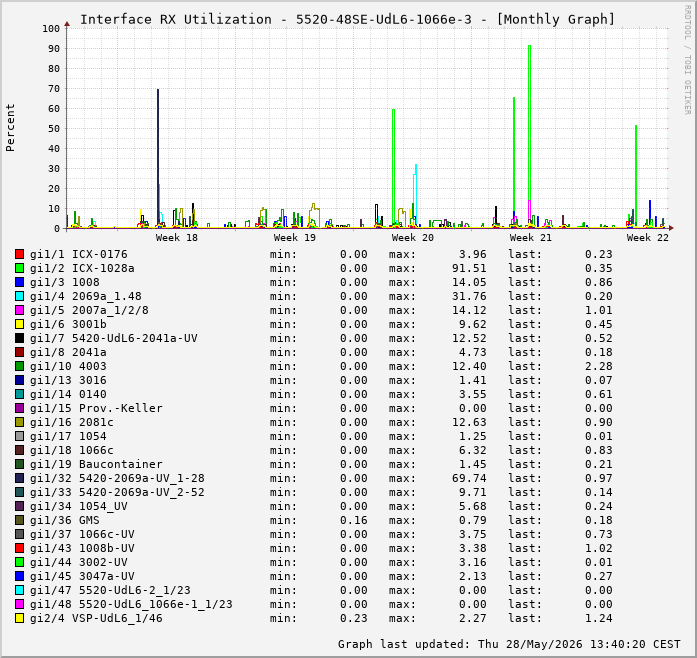This screenshot has width=697, height=658.
Task: Select legend label gi1/45 3047a-UV
Action: (x=82, y=576)
